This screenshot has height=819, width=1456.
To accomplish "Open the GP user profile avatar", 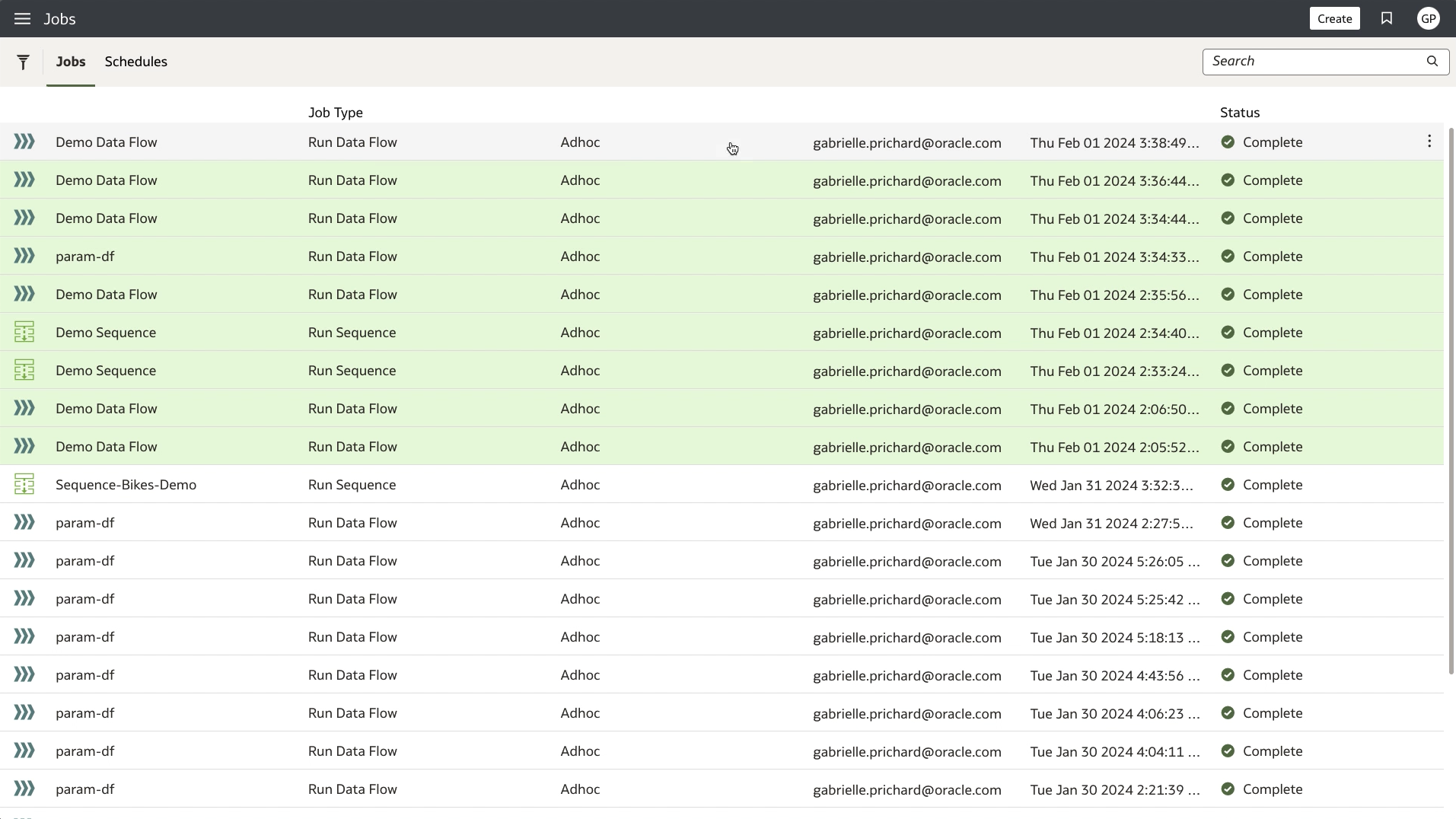I will pyautogui.click(x=1429, y=18).
